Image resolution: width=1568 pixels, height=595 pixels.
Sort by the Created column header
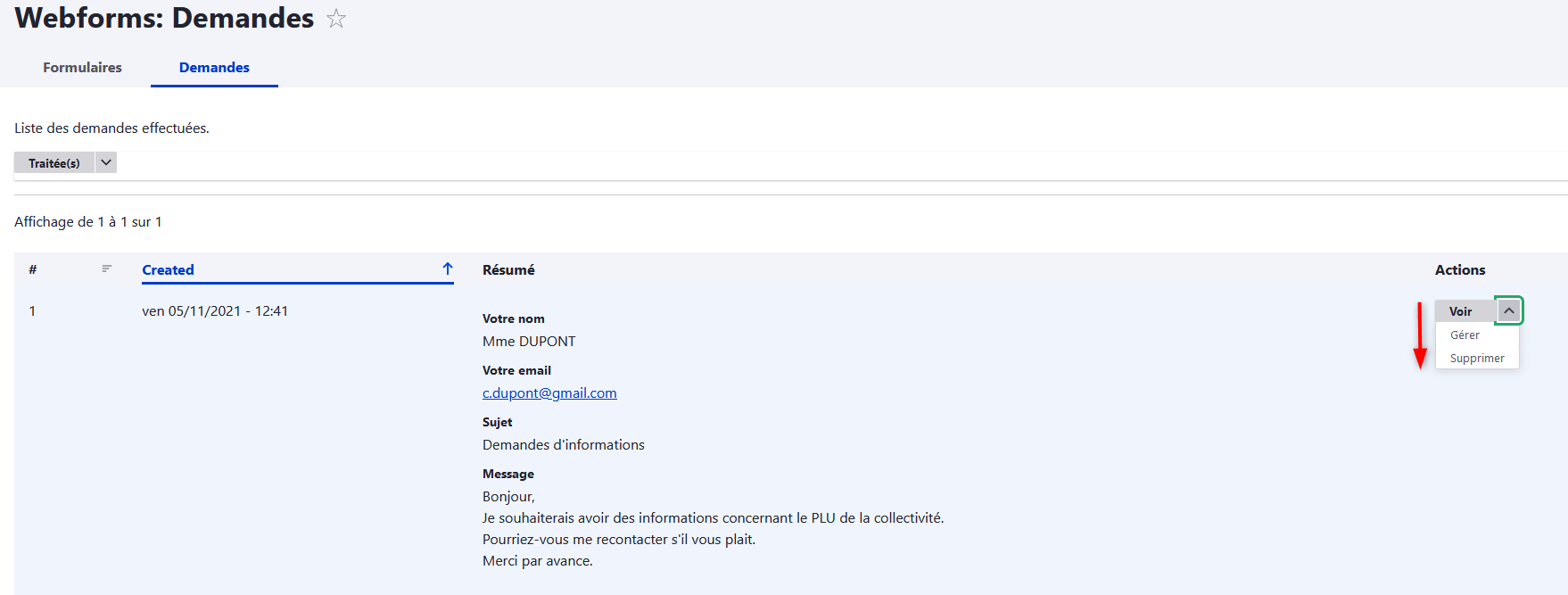point(168,269)
